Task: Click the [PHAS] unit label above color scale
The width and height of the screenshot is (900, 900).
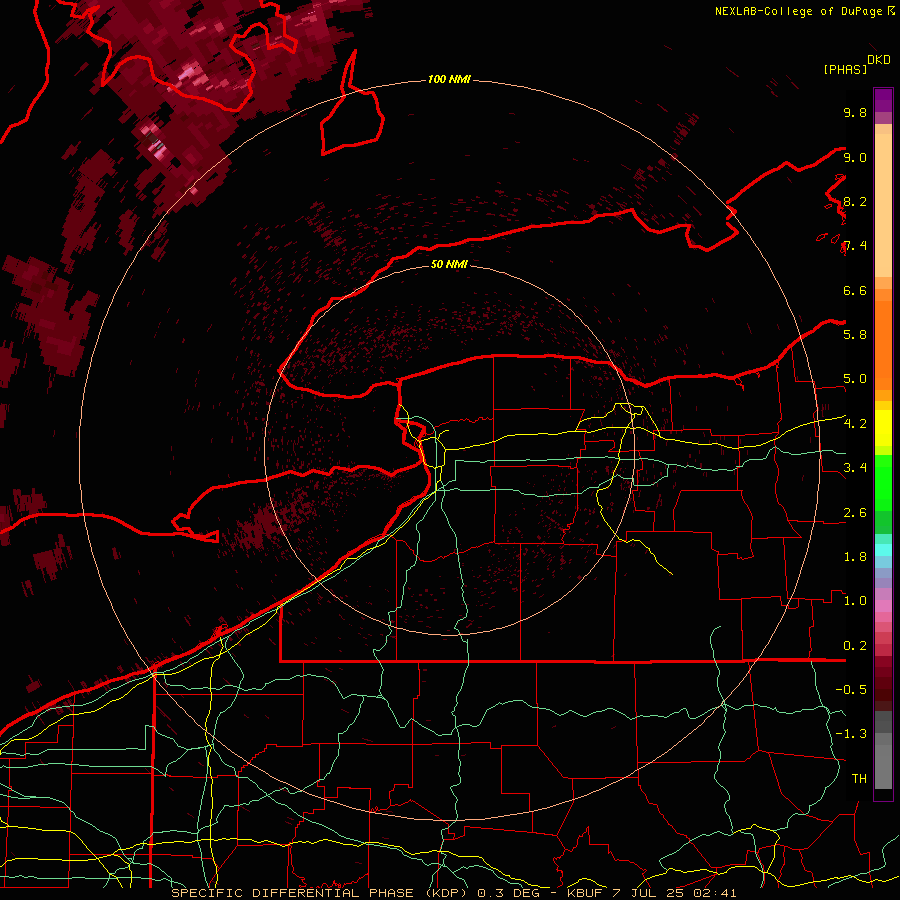Action: pyautogui.click(x=845, y=69)
